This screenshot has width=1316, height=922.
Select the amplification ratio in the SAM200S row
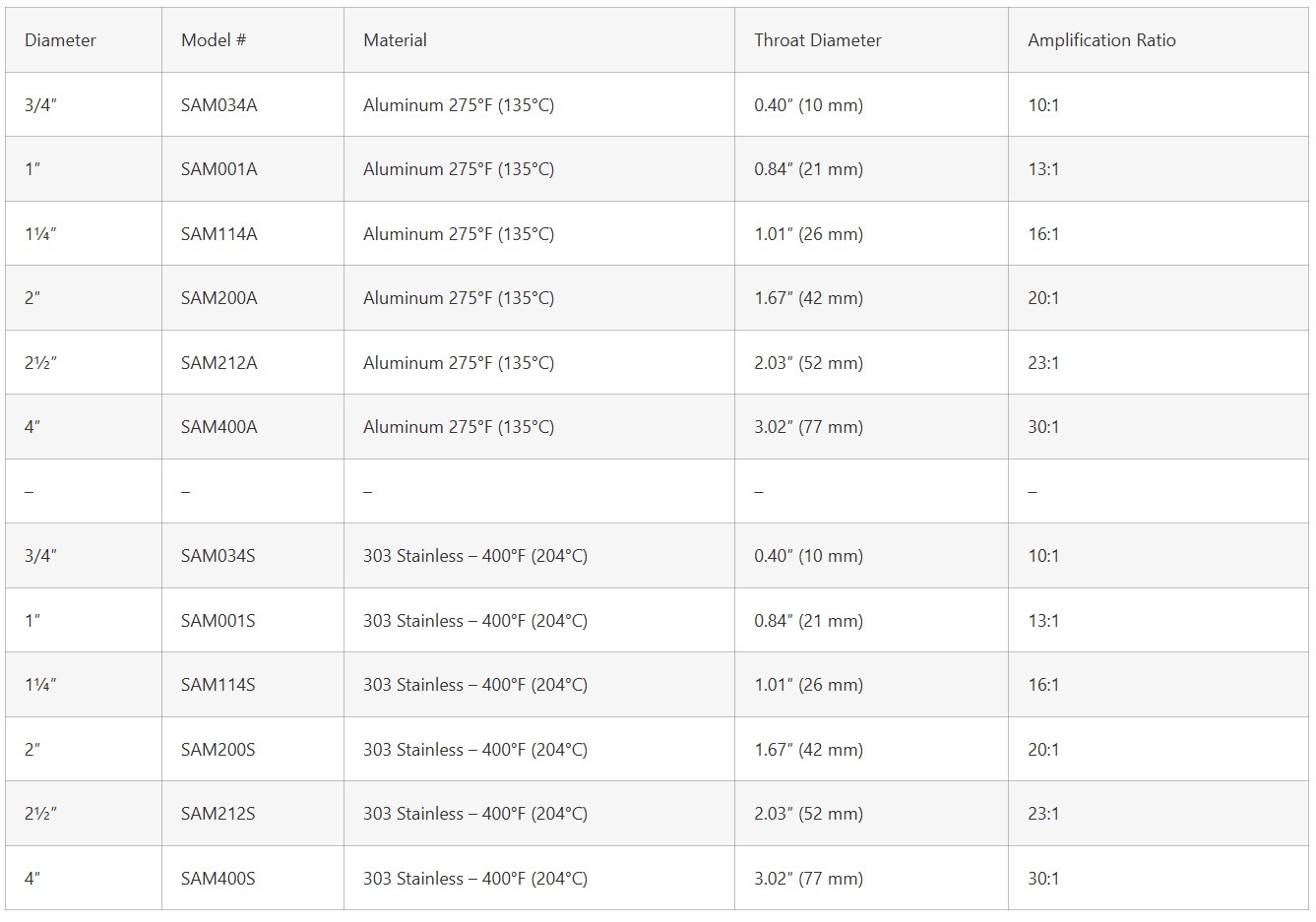pos(1043,750)
